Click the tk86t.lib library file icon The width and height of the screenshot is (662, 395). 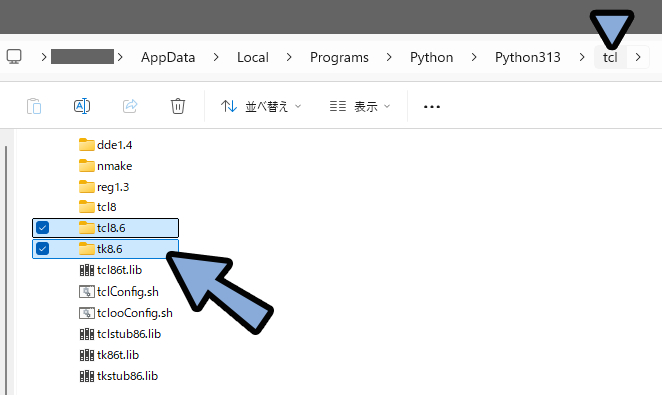(87, 355)
